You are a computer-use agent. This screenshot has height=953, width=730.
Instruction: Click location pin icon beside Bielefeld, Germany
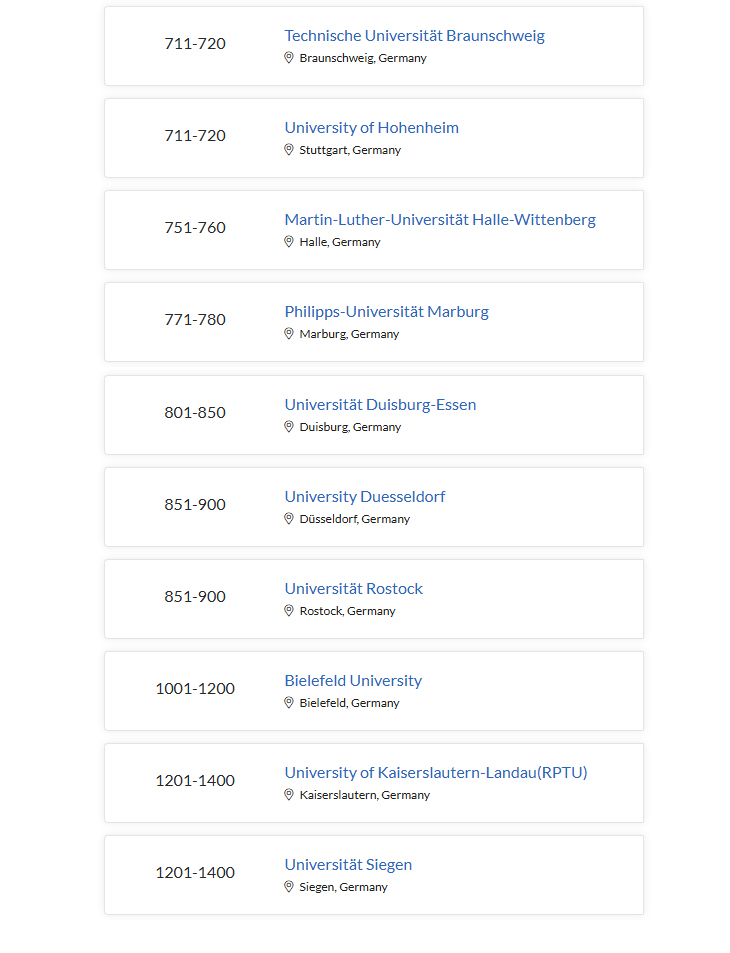pos(289,703)
